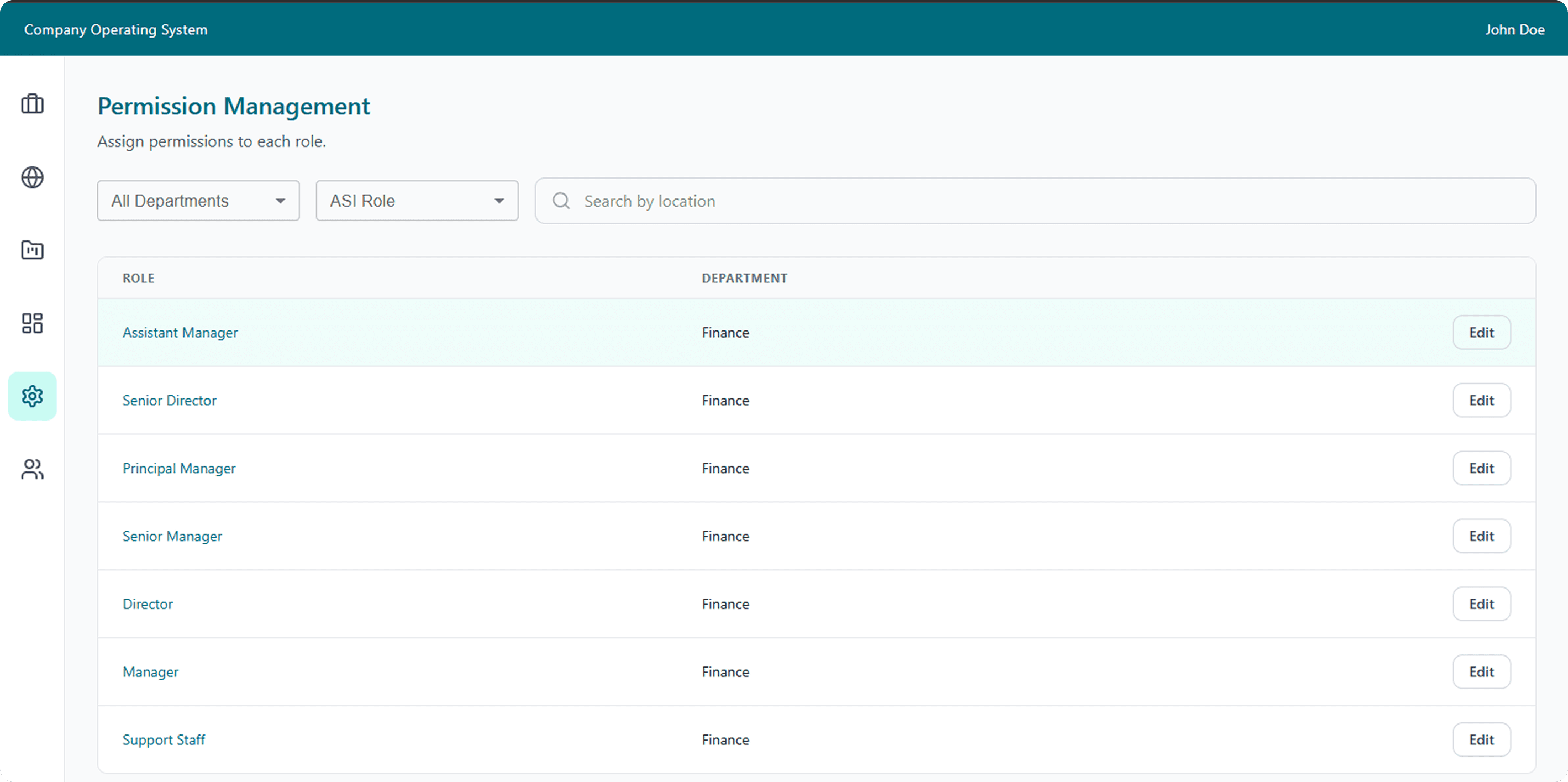This screenshot has height=782, width=1568.
Task: Click the DEPARTMENT column header
Action: pyautogui.click(x=744, y=279)
